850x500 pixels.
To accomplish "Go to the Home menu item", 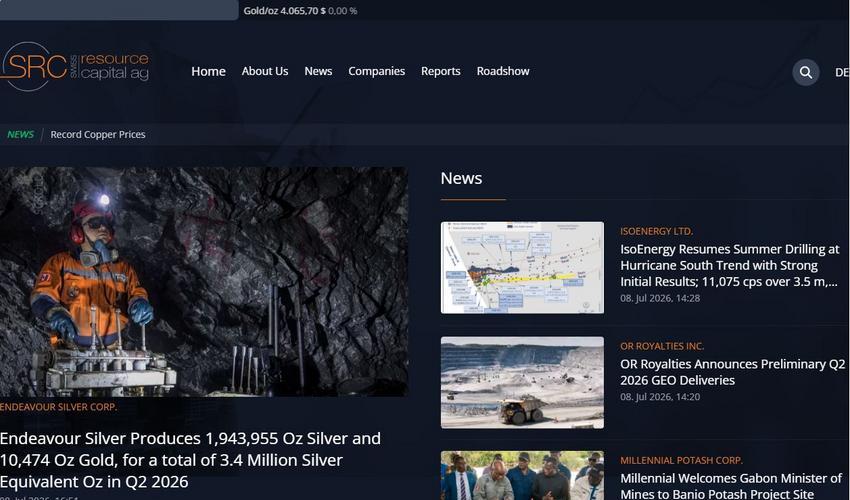I will point(208,71).
